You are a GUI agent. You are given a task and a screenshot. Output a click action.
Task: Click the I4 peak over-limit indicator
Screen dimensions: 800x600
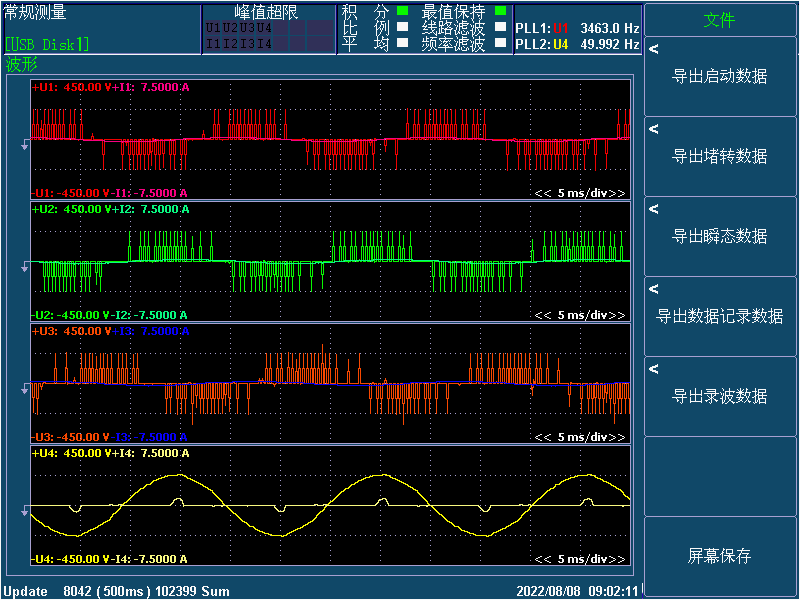coord(263,44)
